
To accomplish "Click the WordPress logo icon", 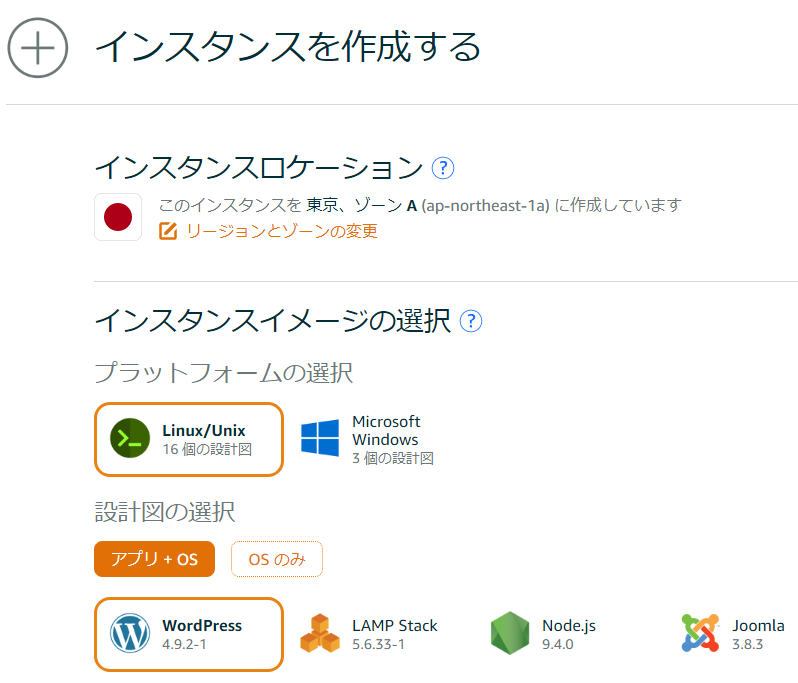I will (x=130, y=633).
